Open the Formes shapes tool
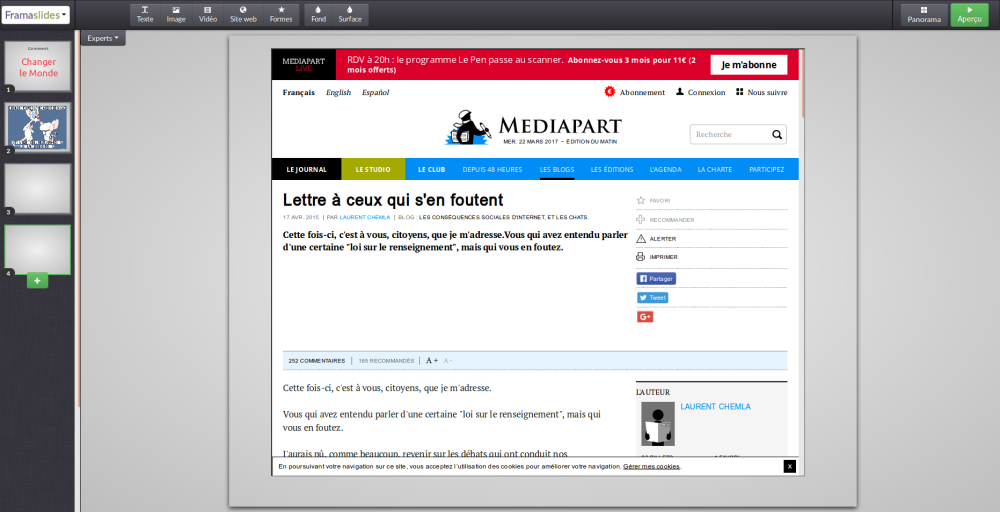 tap(281, 15)
